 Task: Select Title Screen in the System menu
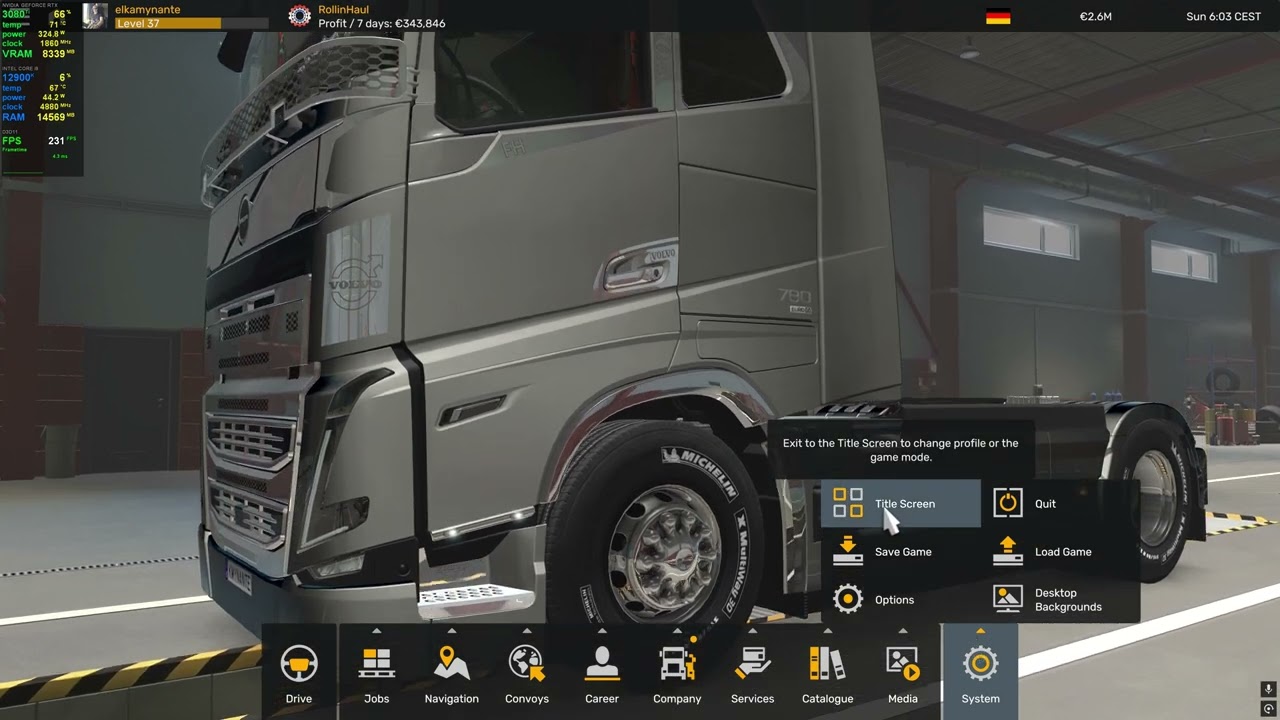tap(901, 503)
